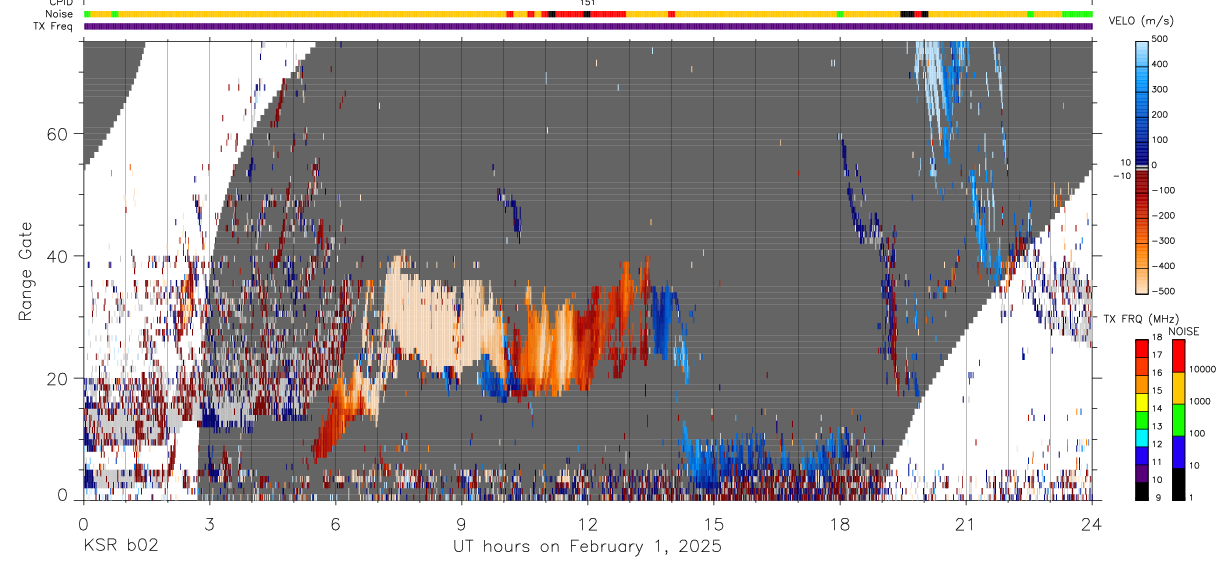Screen dimensions: 1228x567
Task: Click the x-axis tick label "3"
Action: pos(209,523)
